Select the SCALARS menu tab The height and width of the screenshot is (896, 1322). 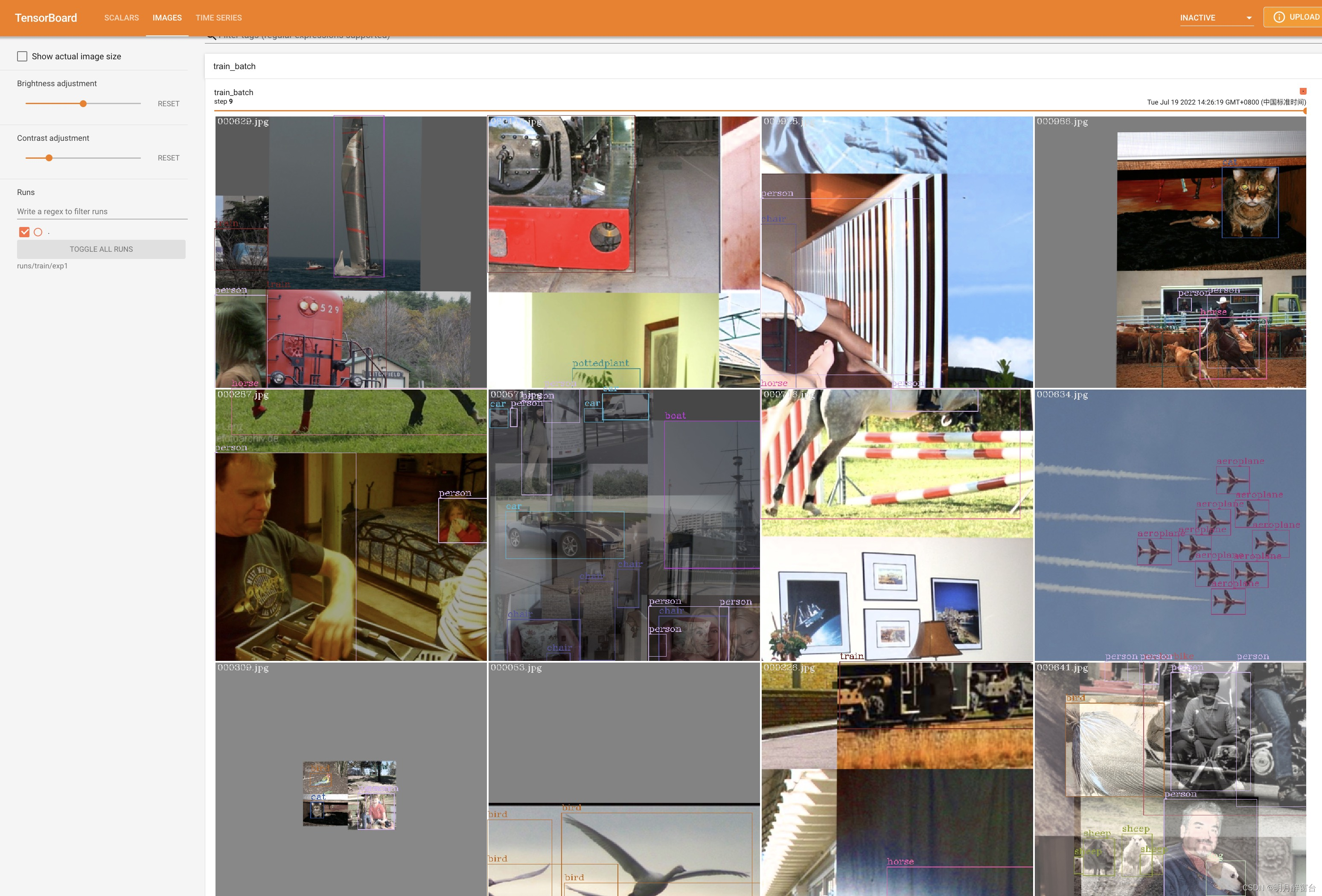click(x=120, y=17)
